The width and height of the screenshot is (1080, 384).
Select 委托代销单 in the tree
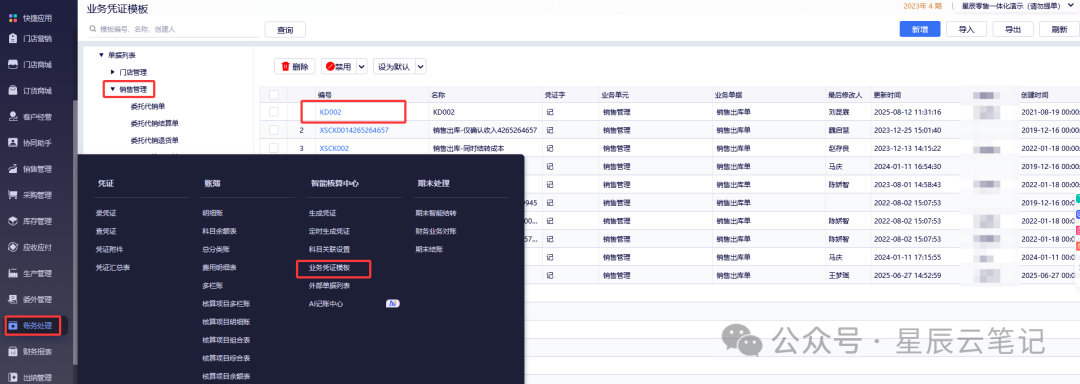point(147,106)
